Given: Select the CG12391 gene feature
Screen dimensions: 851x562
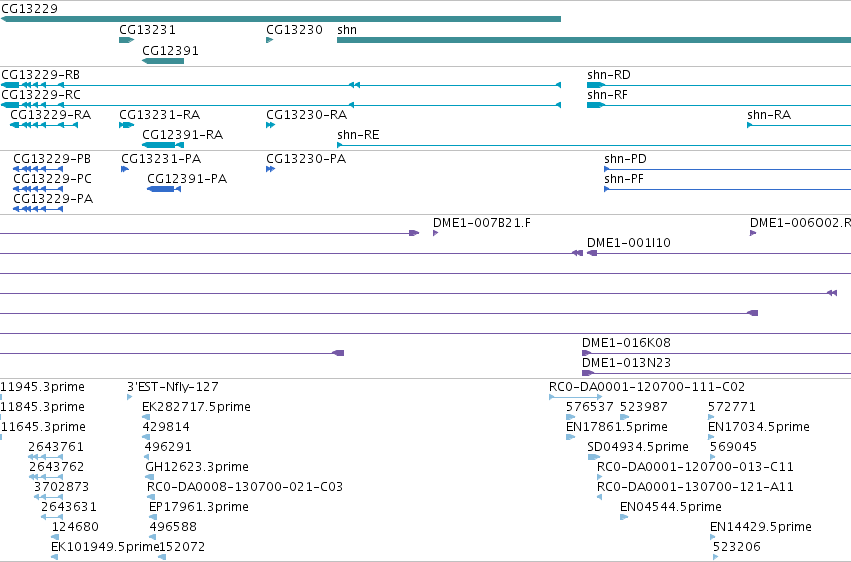Looking at the screenshot, I should (163, 61).
